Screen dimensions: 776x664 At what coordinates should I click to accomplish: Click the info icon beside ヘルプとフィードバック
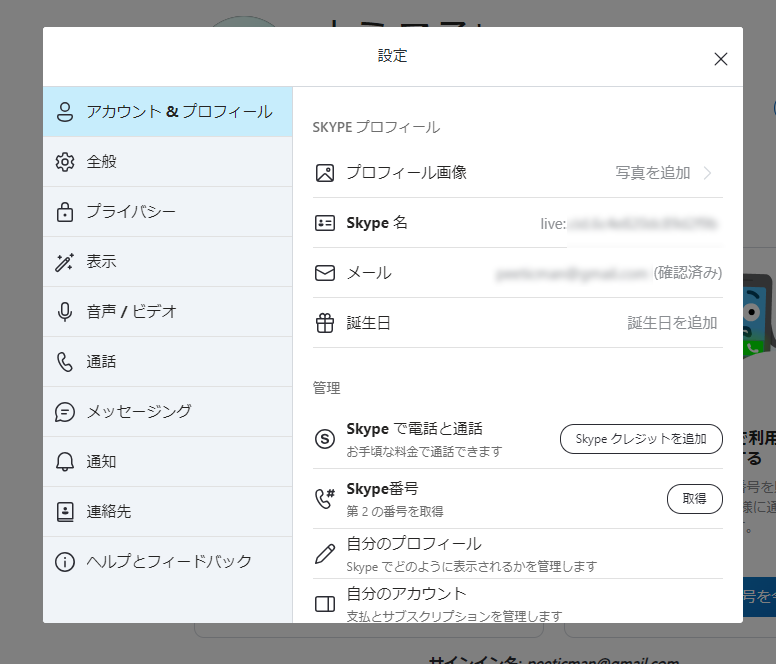click(65, 562)
